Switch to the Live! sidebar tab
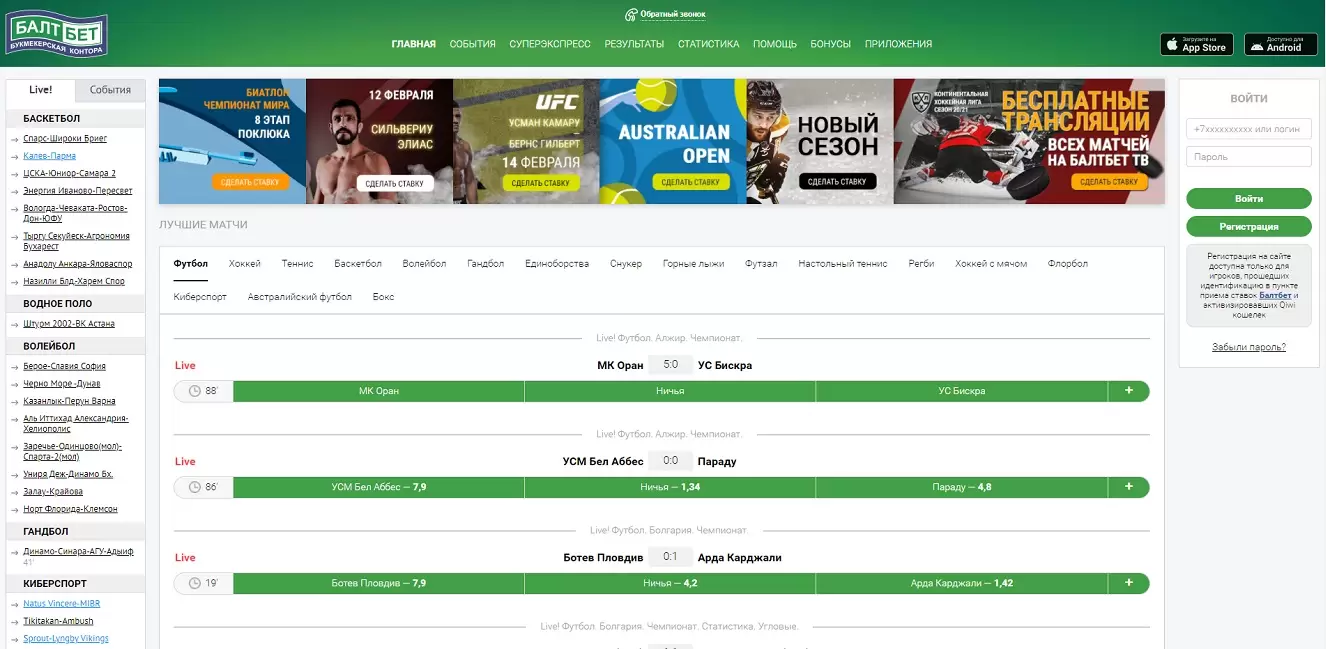This screenshot has height=649, width=1326. click(x=41, y=90)
